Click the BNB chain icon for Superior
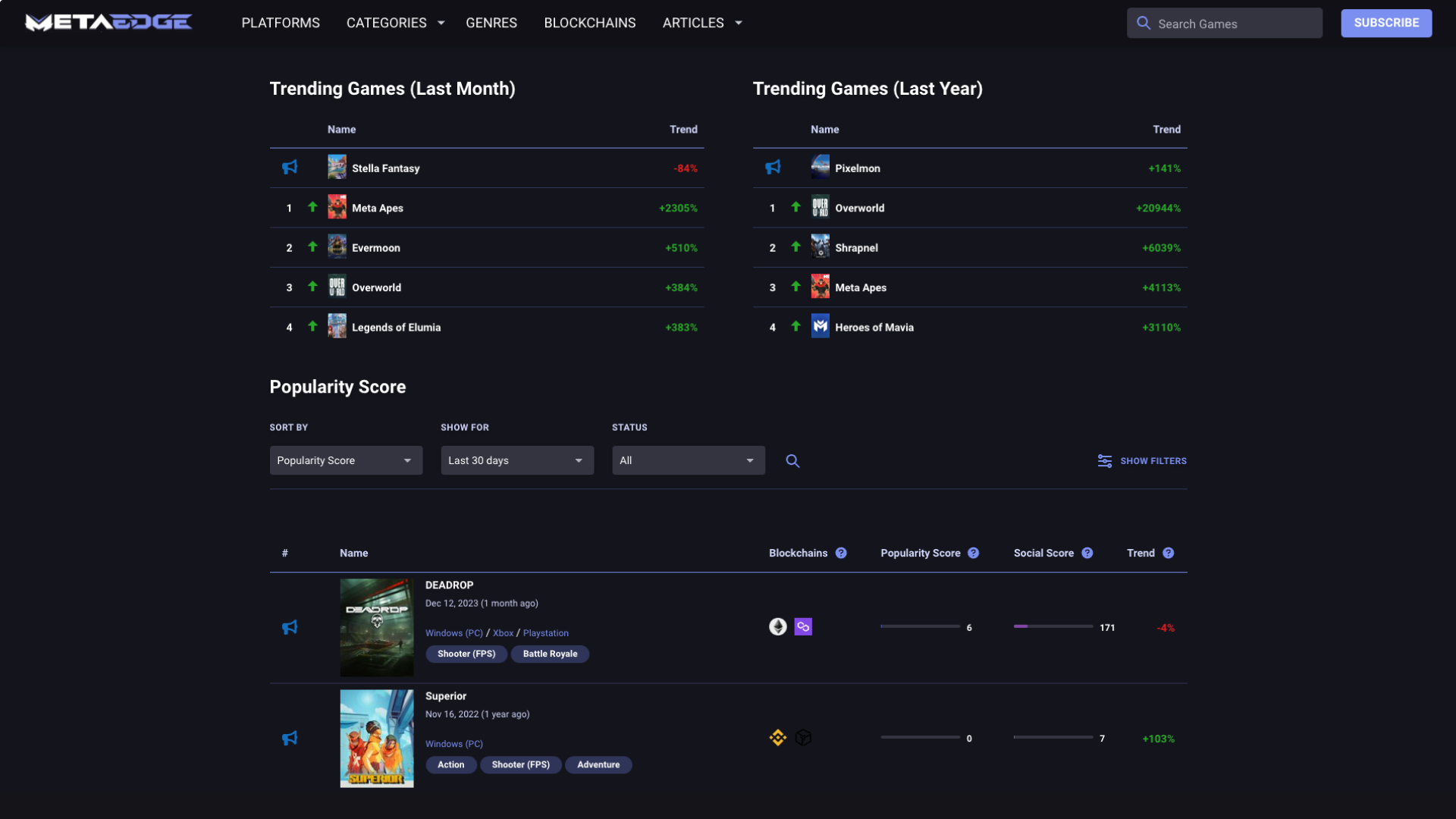This screenshot has width=1456, height=819. pyautogui.click(x=778, y=737)
